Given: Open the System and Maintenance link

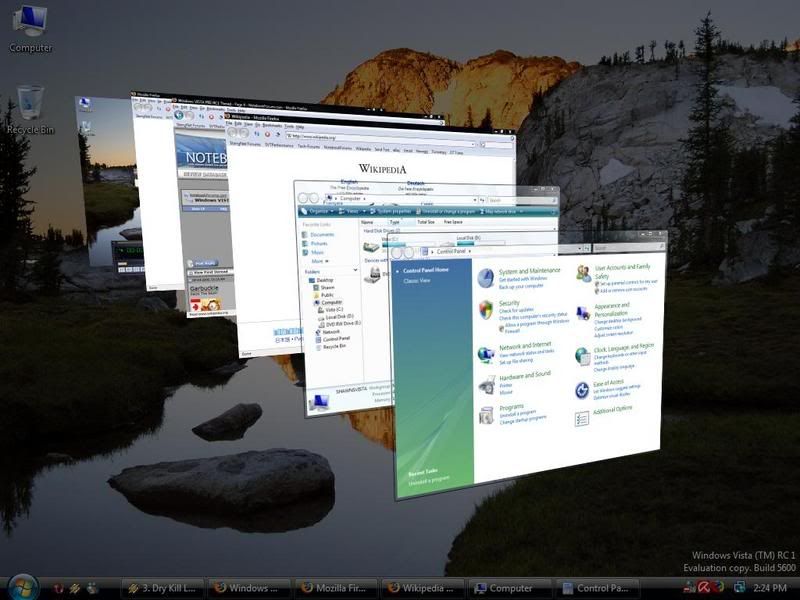Looking at the screenshot, I should point(530,271).
